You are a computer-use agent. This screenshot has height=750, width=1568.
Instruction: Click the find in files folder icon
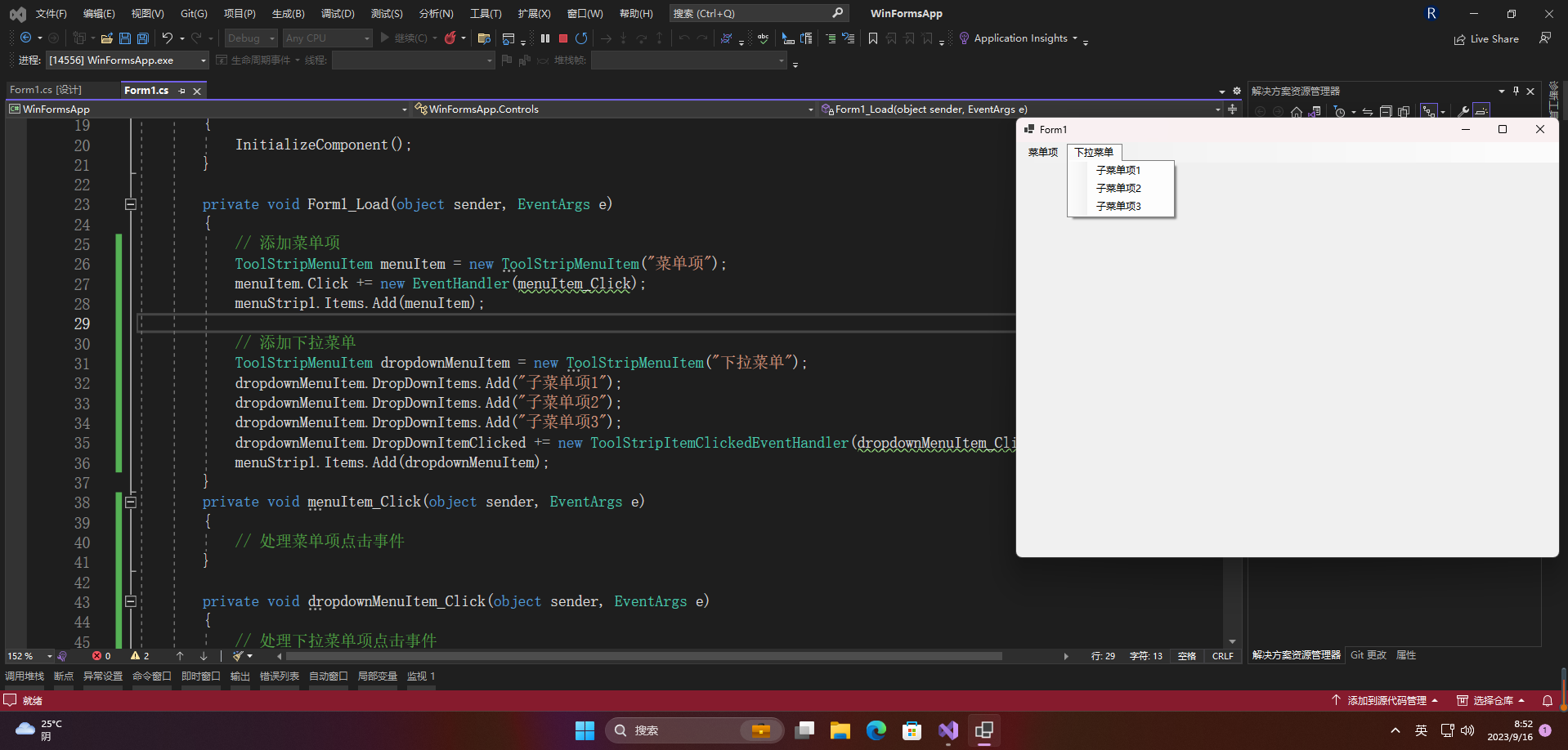pos(484,38)
